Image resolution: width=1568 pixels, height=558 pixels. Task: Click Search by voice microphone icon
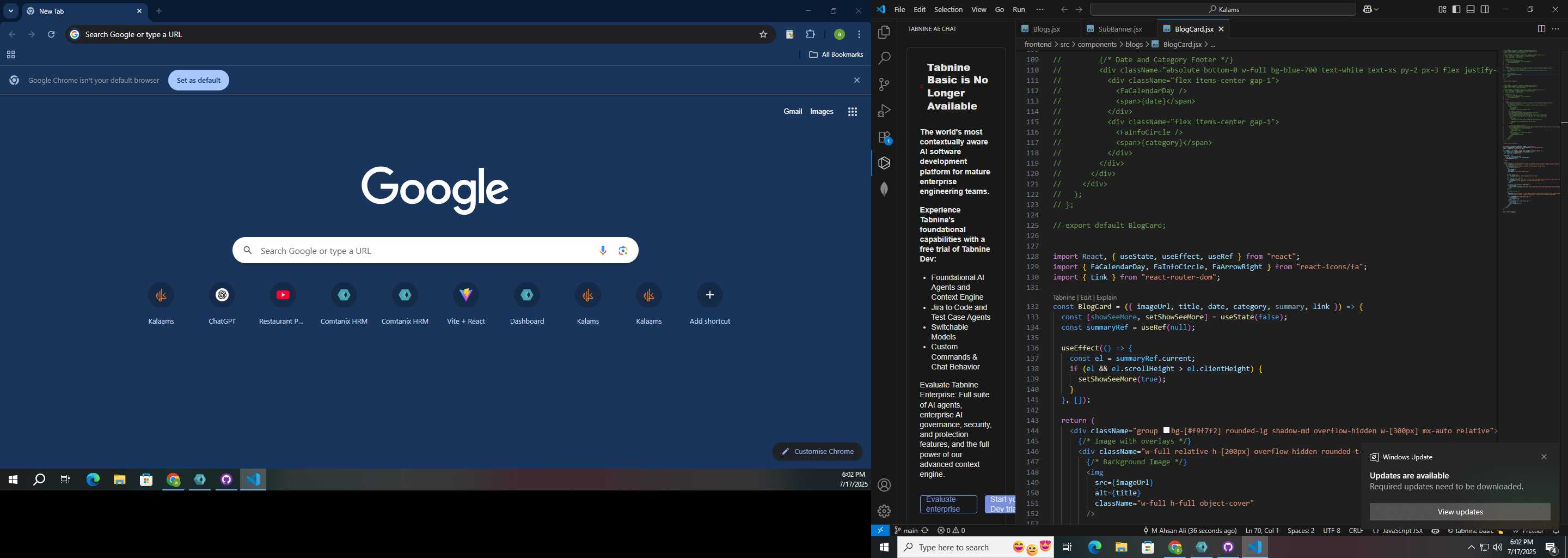point(603,250)
